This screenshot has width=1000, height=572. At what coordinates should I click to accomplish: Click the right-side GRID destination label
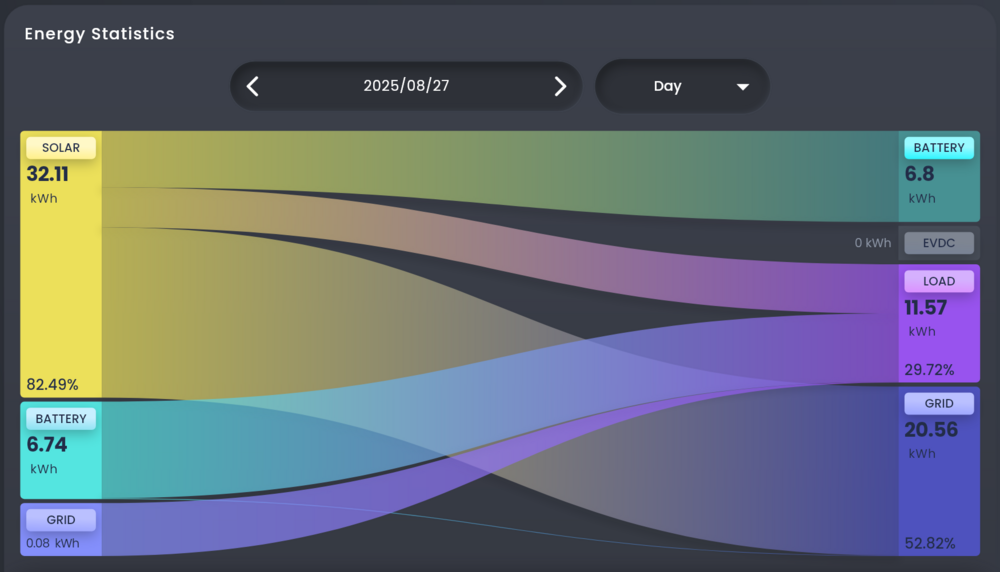tap(939, 404)
